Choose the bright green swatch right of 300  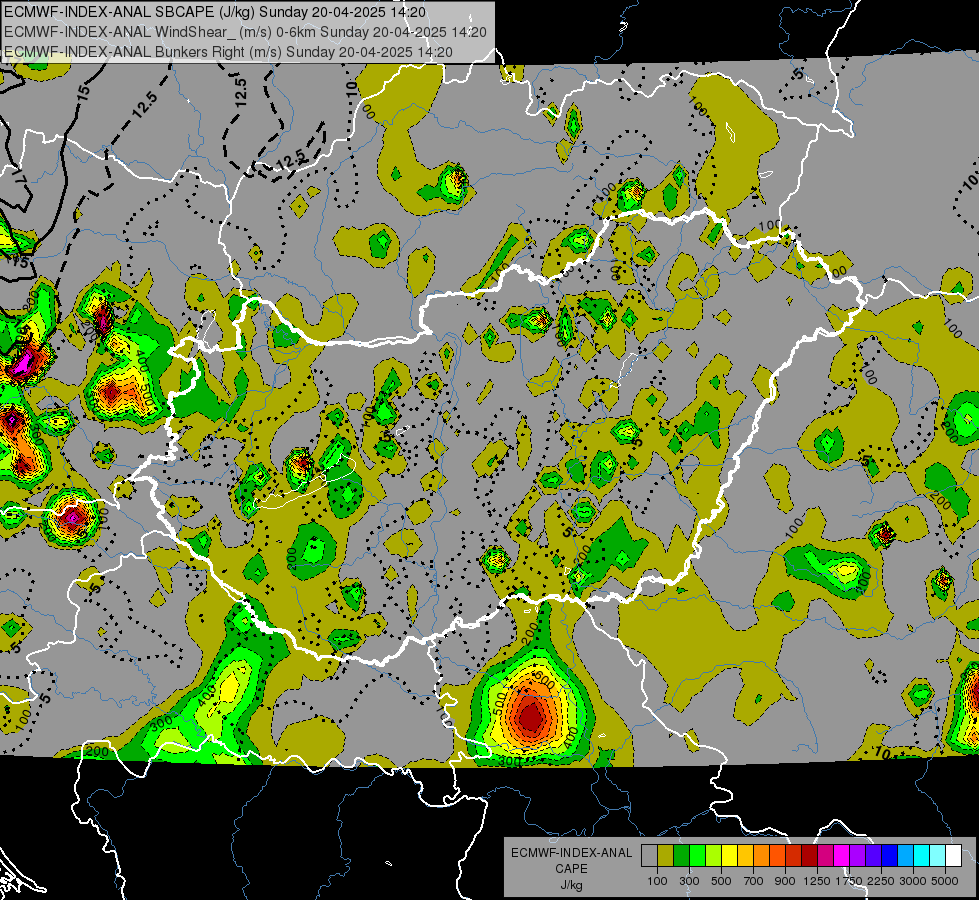tap(697, 855)
